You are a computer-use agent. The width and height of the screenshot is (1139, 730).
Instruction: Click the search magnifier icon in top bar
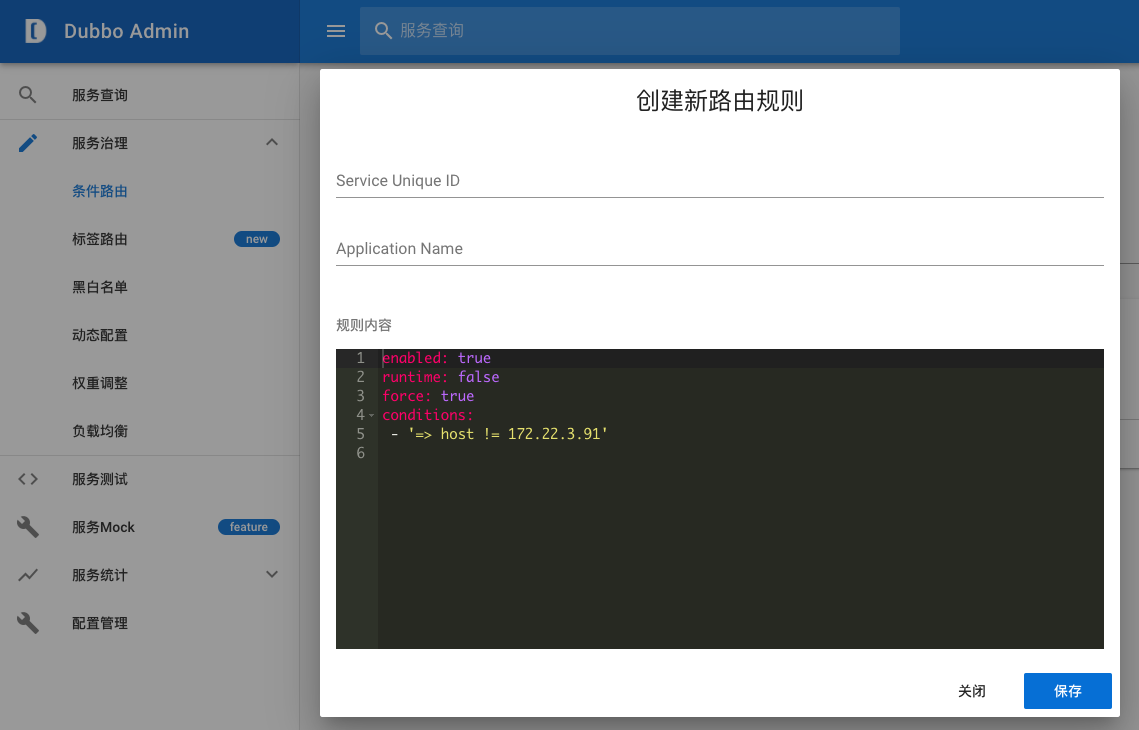point(383,31)
